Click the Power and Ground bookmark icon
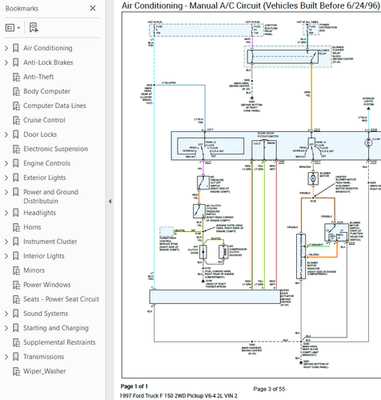 click(16, 192)
